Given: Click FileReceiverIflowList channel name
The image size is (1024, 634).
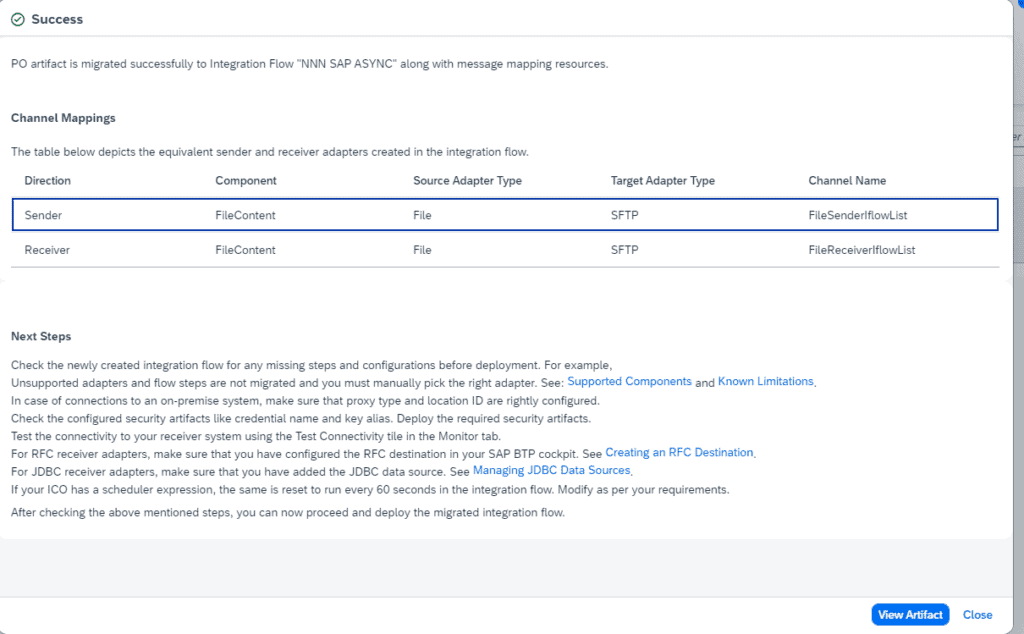Looking at the screenshot, I should pyautogui.click(x=861, y=249).
